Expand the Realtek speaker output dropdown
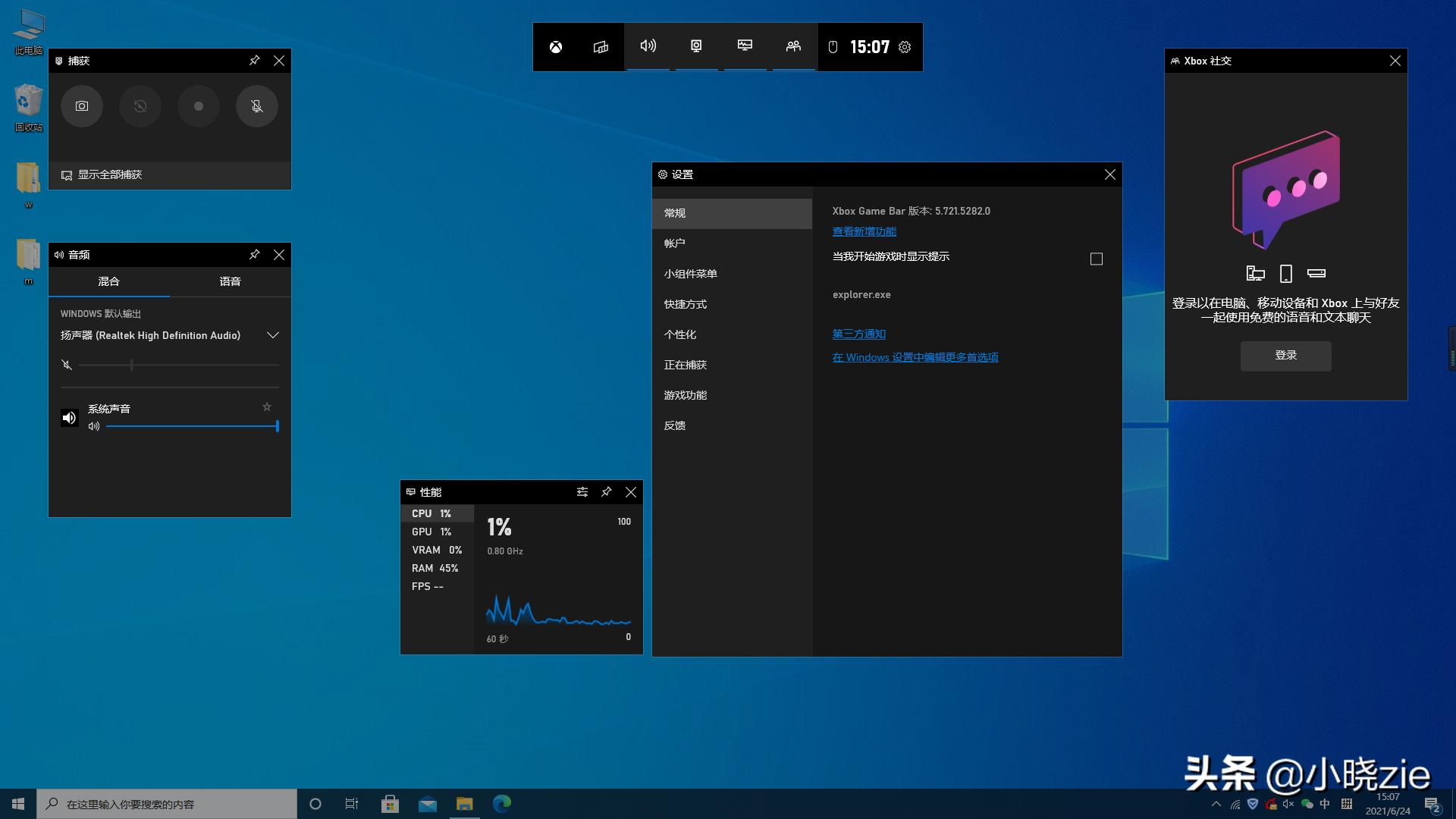 (272, 335)
